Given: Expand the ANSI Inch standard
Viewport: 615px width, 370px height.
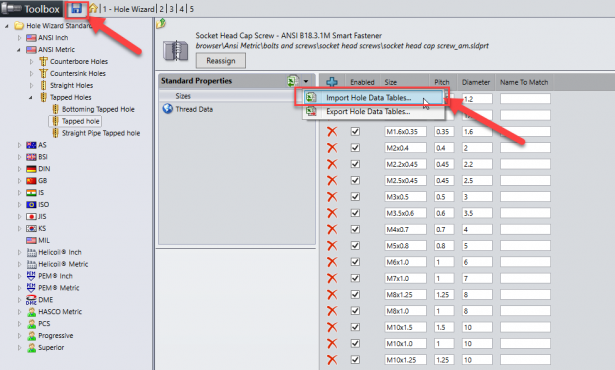Looking at the screenshot, I should coord(19,38).
